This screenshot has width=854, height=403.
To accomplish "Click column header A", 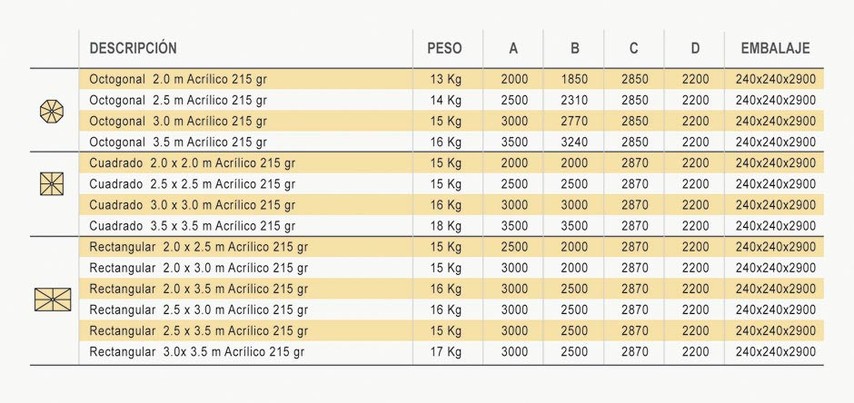I will click(x=514, y=48).
